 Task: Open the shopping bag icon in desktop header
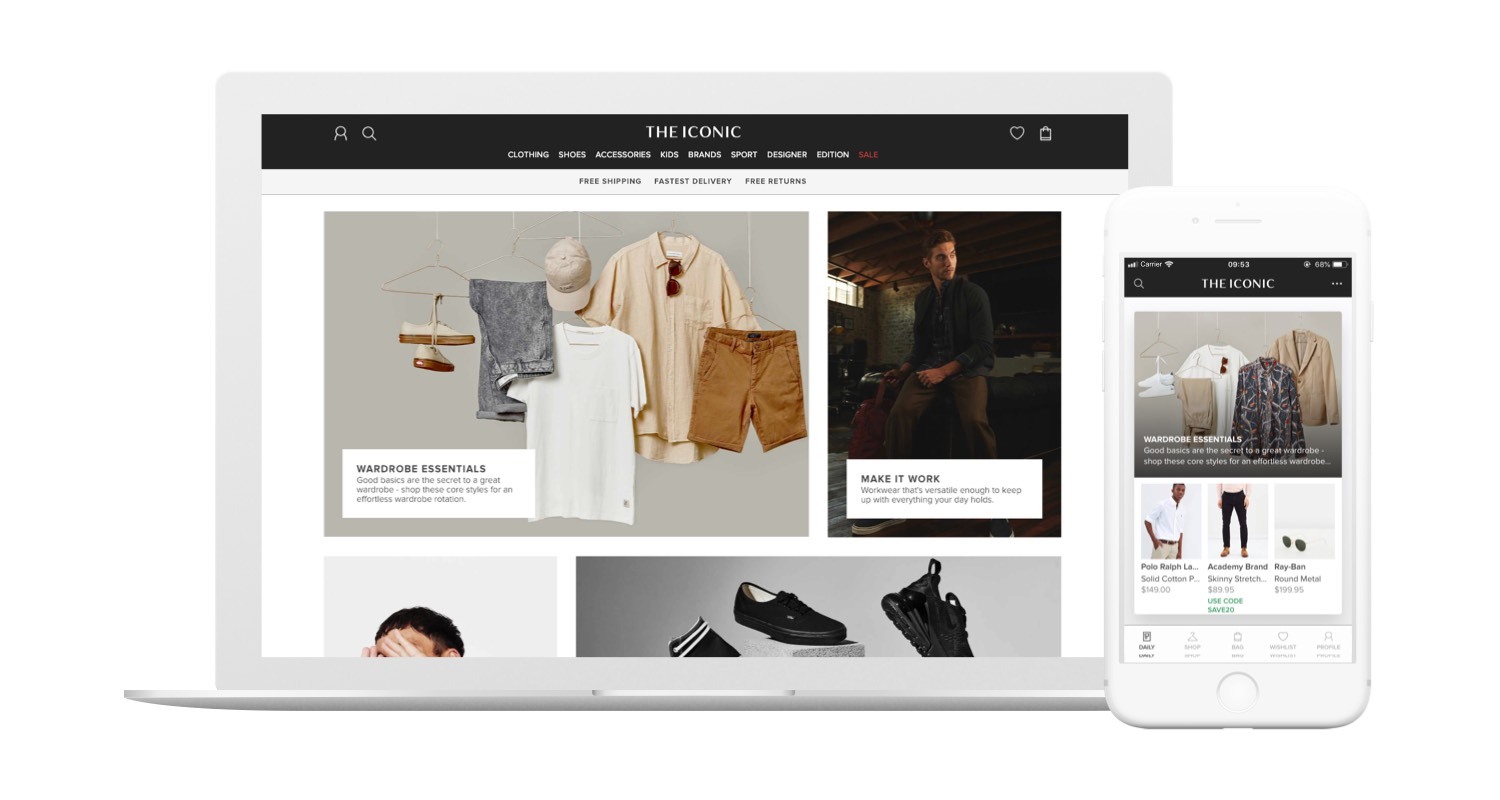tap(1046, 133)
